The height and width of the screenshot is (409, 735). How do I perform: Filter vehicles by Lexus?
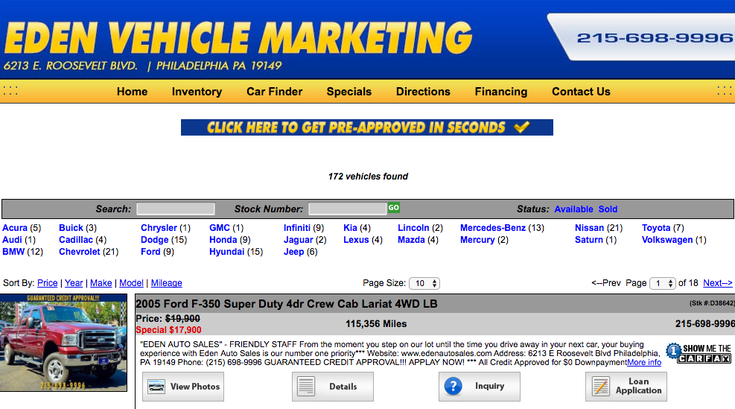click(356, 239)
